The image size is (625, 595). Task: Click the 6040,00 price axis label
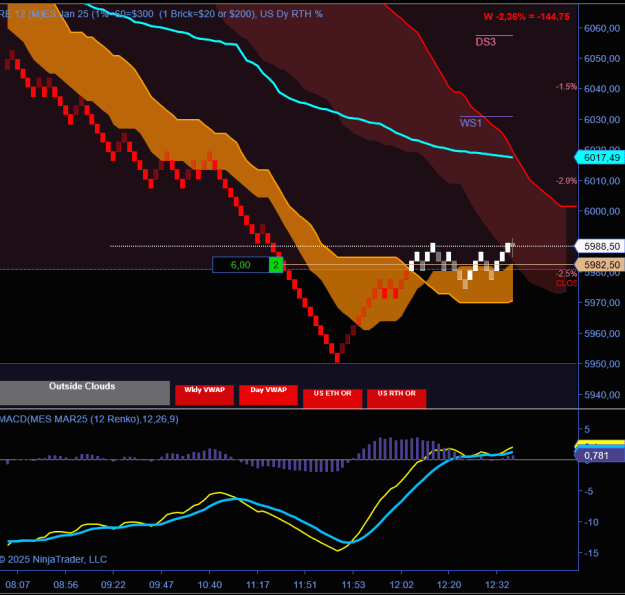602,89
